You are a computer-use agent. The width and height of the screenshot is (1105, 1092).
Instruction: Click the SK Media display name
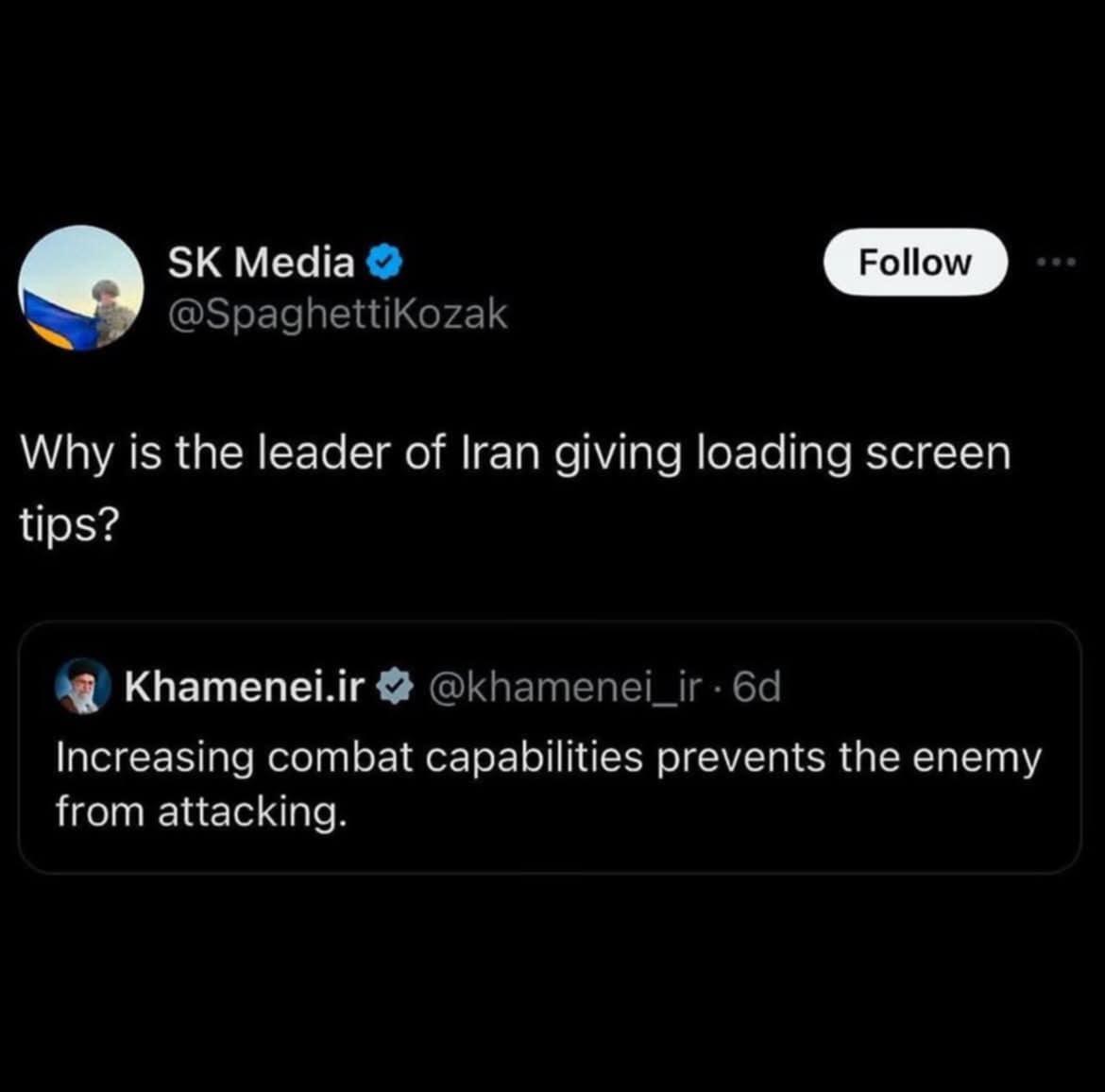tap(261, 263)
